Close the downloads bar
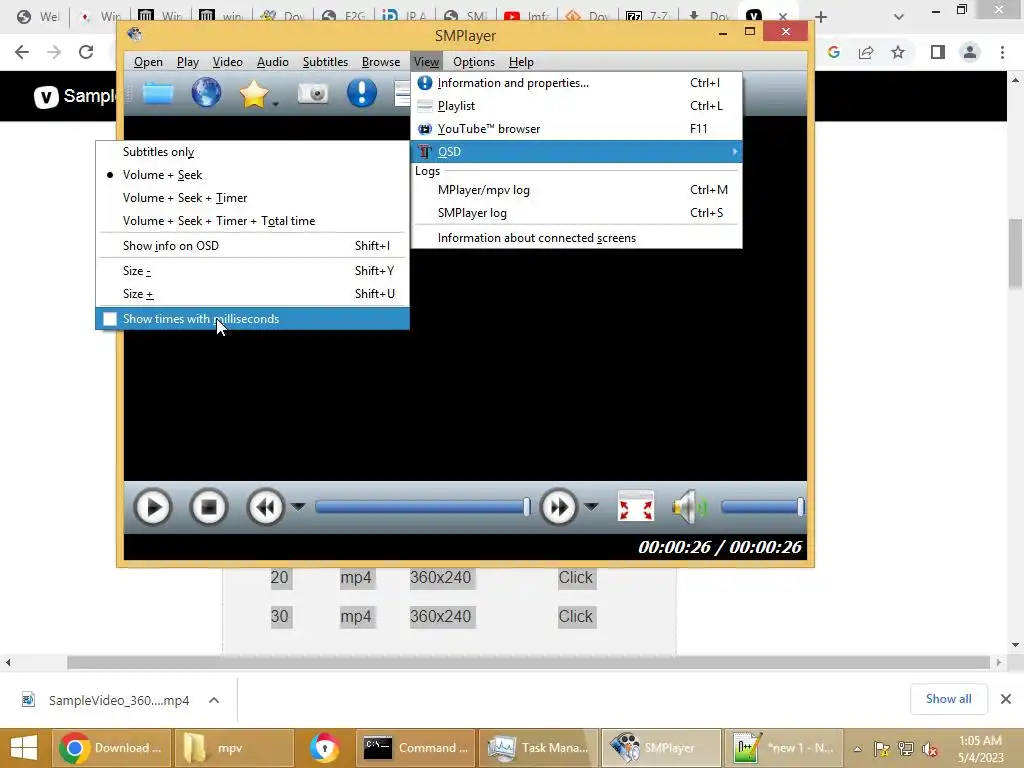This screenshot has height=768, width=1024. pos(1006,699)
